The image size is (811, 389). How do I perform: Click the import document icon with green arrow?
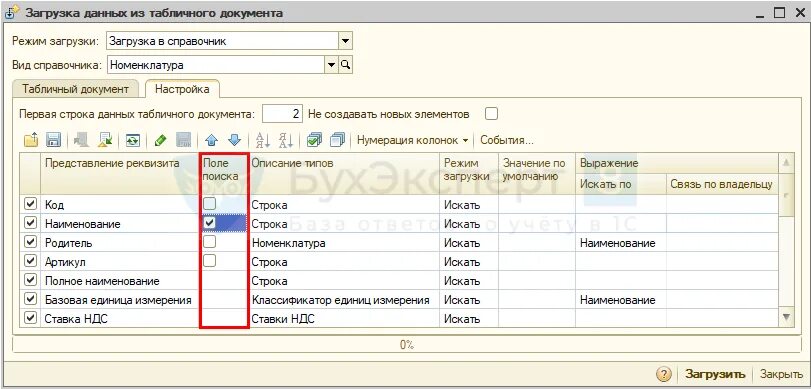coord(106,140)
